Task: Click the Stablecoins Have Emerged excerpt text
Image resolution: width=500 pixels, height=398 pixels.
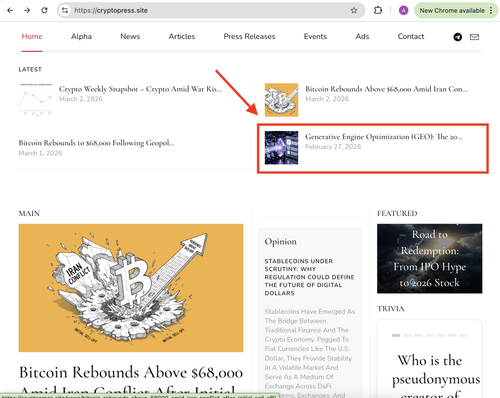Action: [310, 353]
